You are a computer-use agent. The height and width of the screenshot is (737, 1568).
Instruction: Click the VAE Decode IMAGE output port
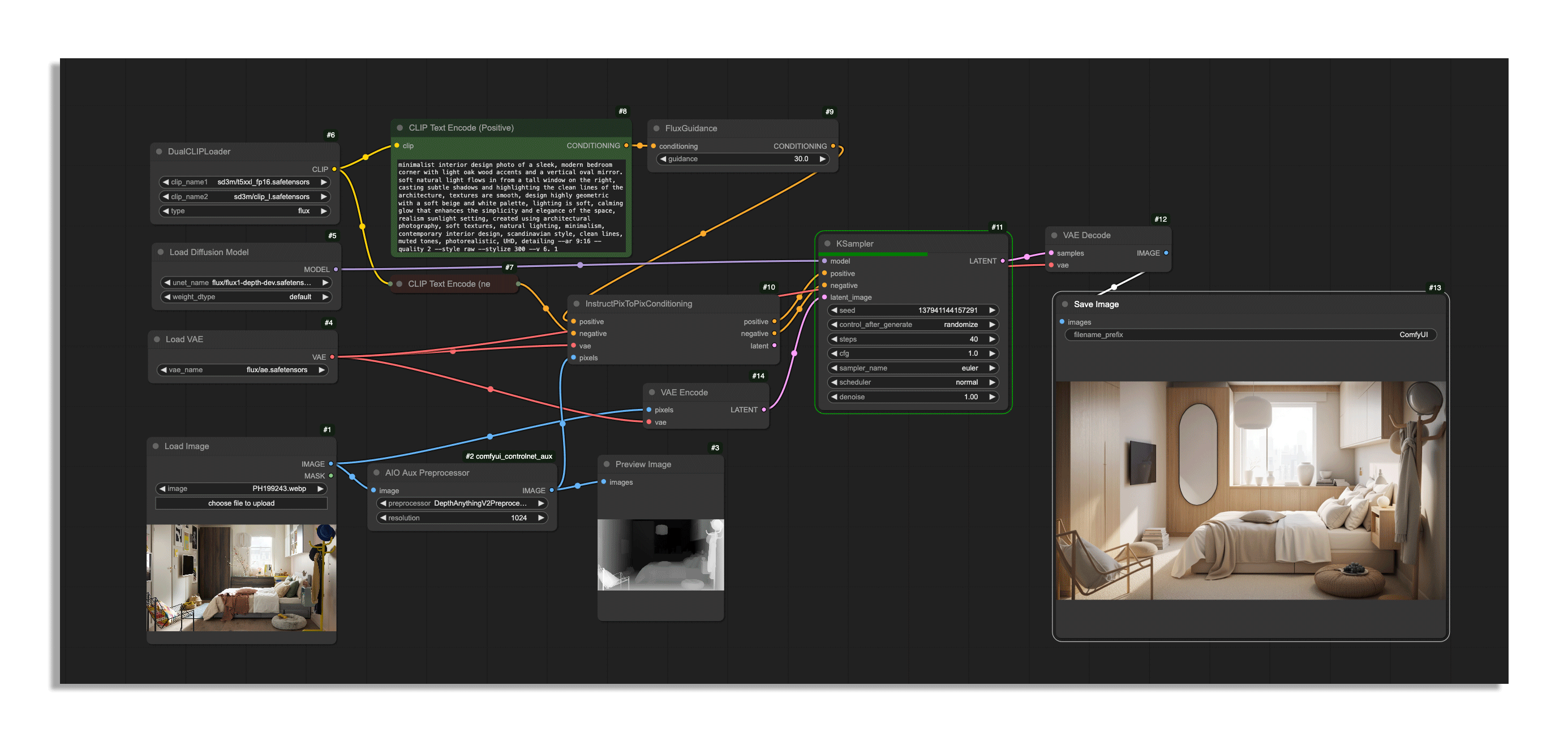(x=1166, y=253)
